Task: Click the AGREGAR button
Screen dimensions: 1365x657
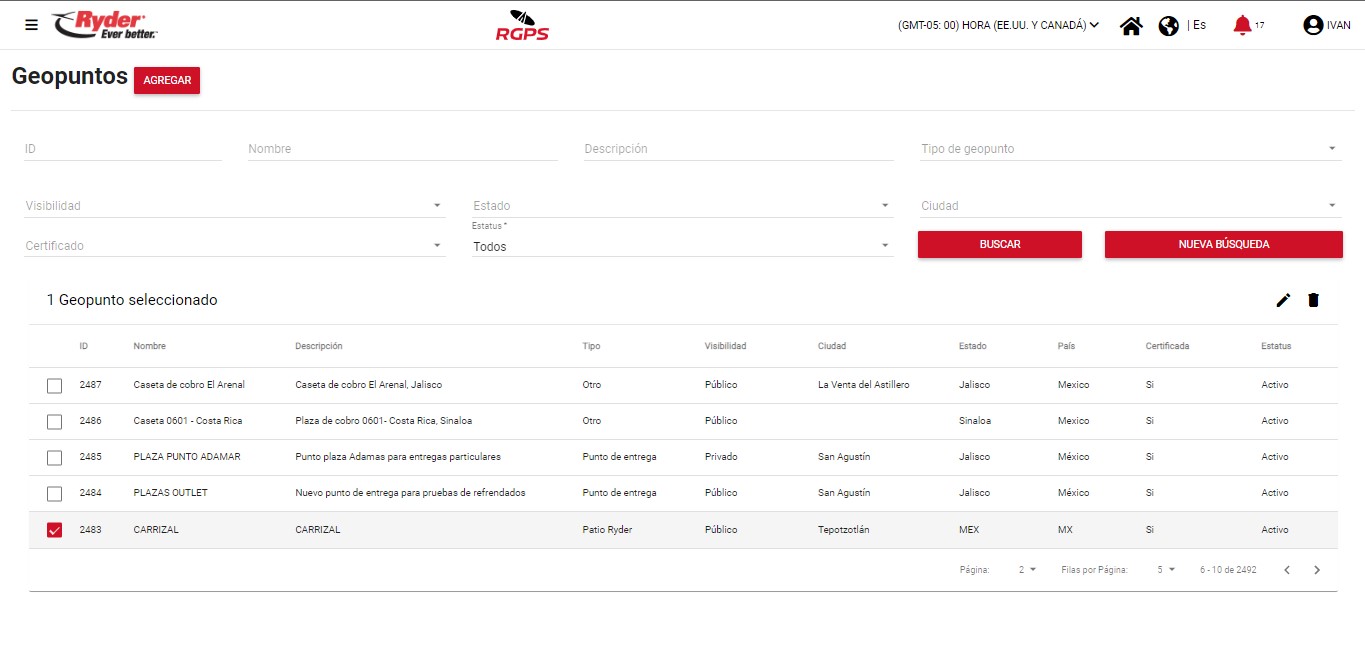Action: click(x=167, y=81)
